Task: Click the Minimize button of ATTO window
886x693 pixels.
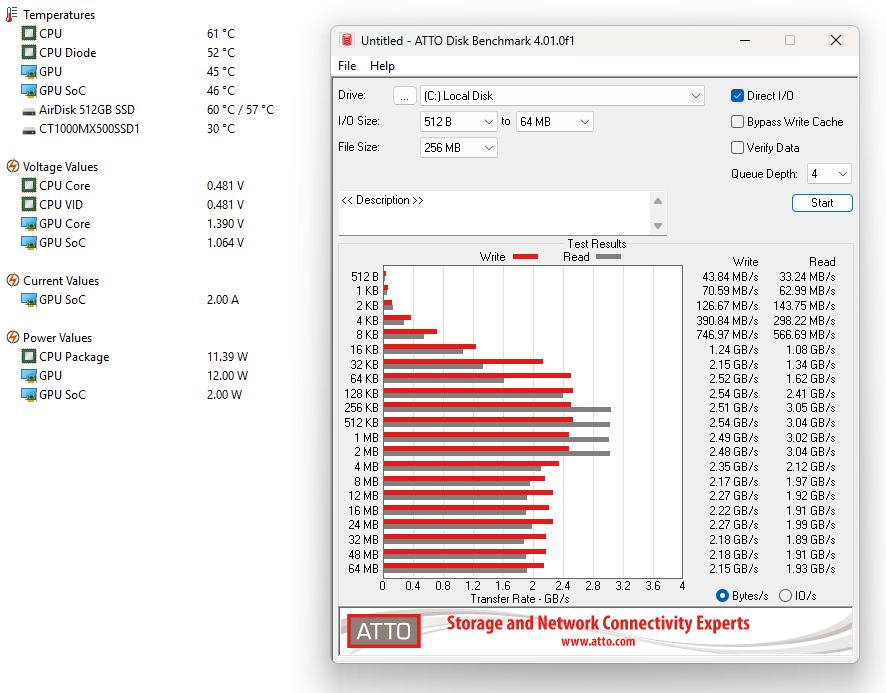Action: pyautogui.click(x=745, y=40)
